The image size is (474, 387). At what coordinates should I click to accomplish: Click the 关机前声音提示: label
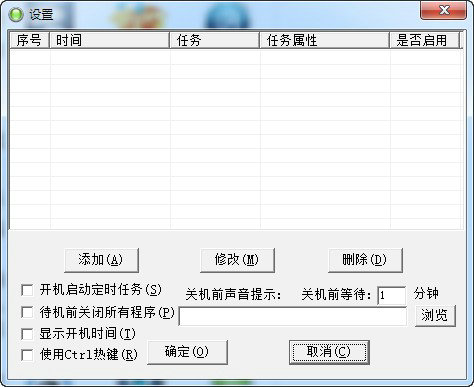tap(233, 295)
